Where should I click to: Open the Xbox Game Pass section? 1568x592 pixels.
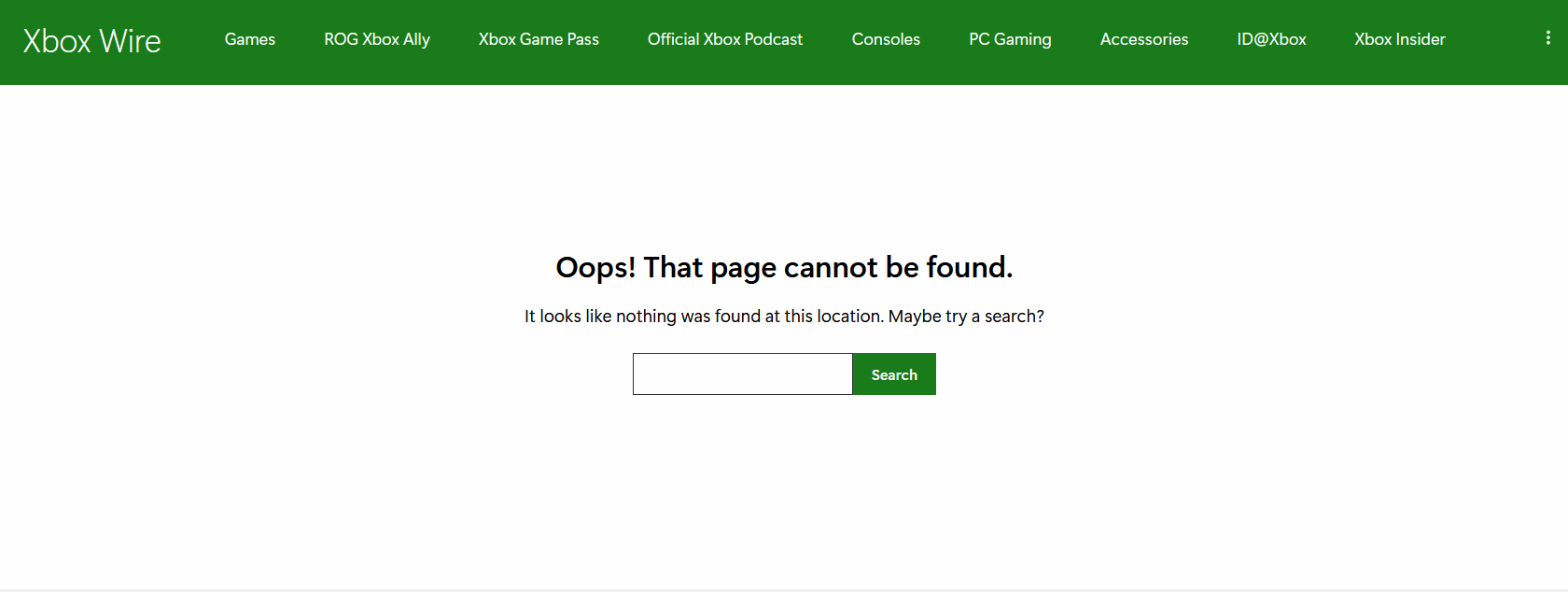(539, 39)
